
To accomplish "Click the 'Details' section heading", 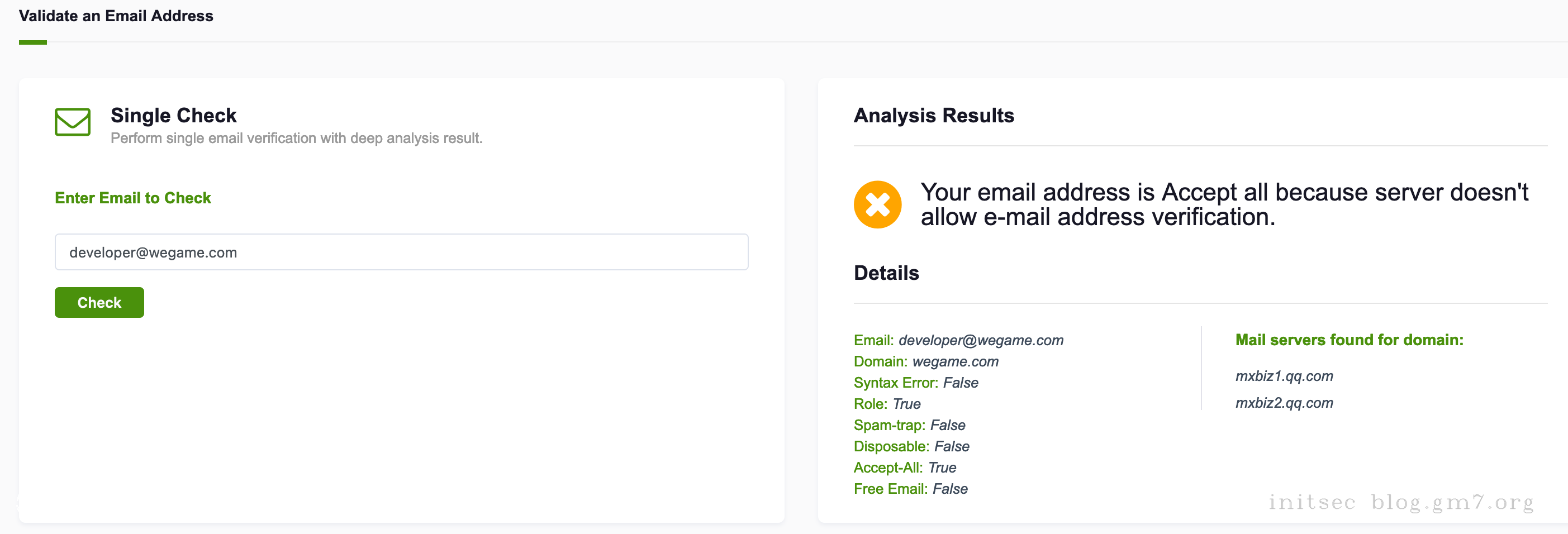I will 886,273.
